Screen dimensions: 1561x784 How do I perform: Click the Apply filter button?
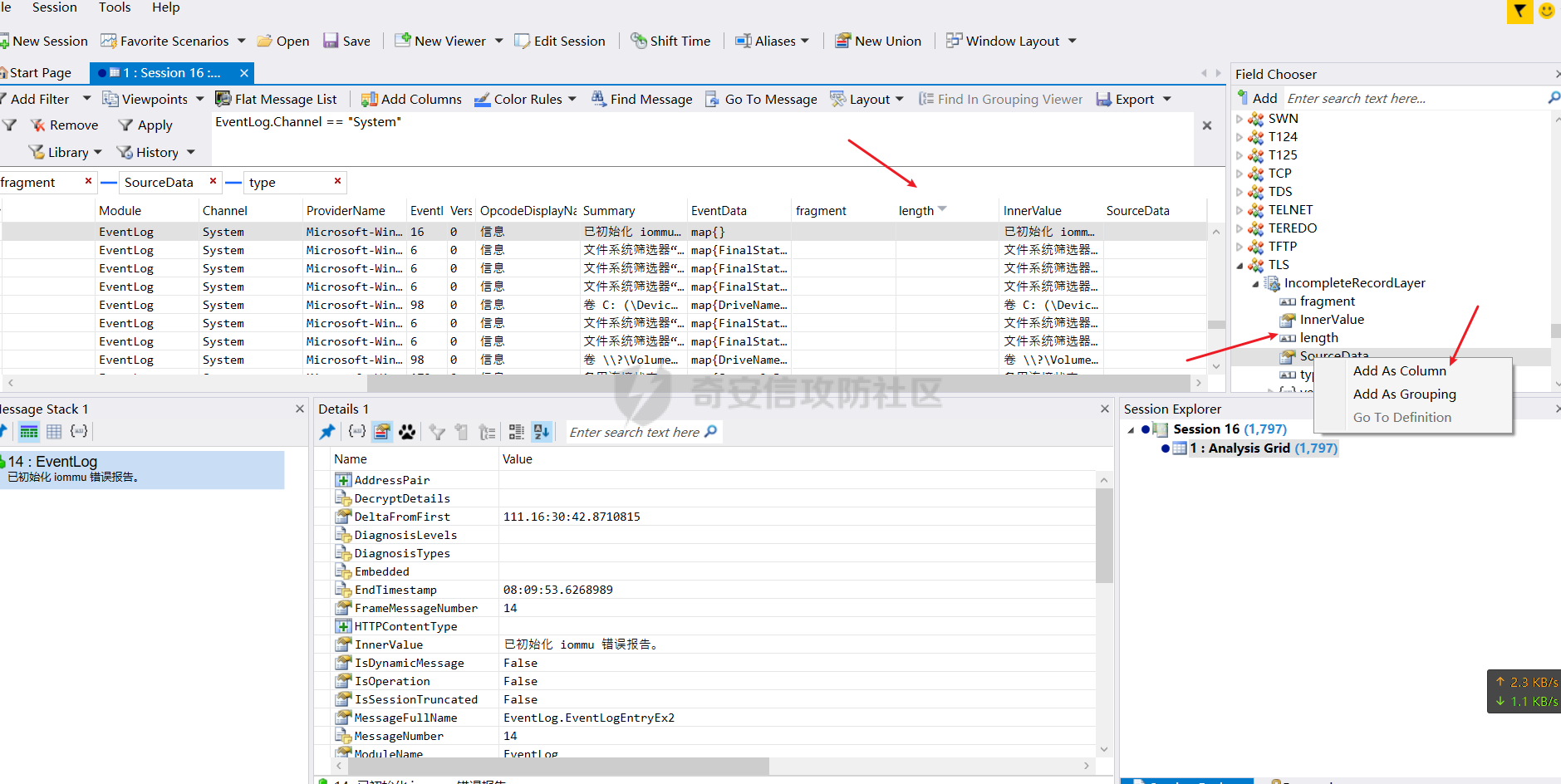click(x=145, y=125)
